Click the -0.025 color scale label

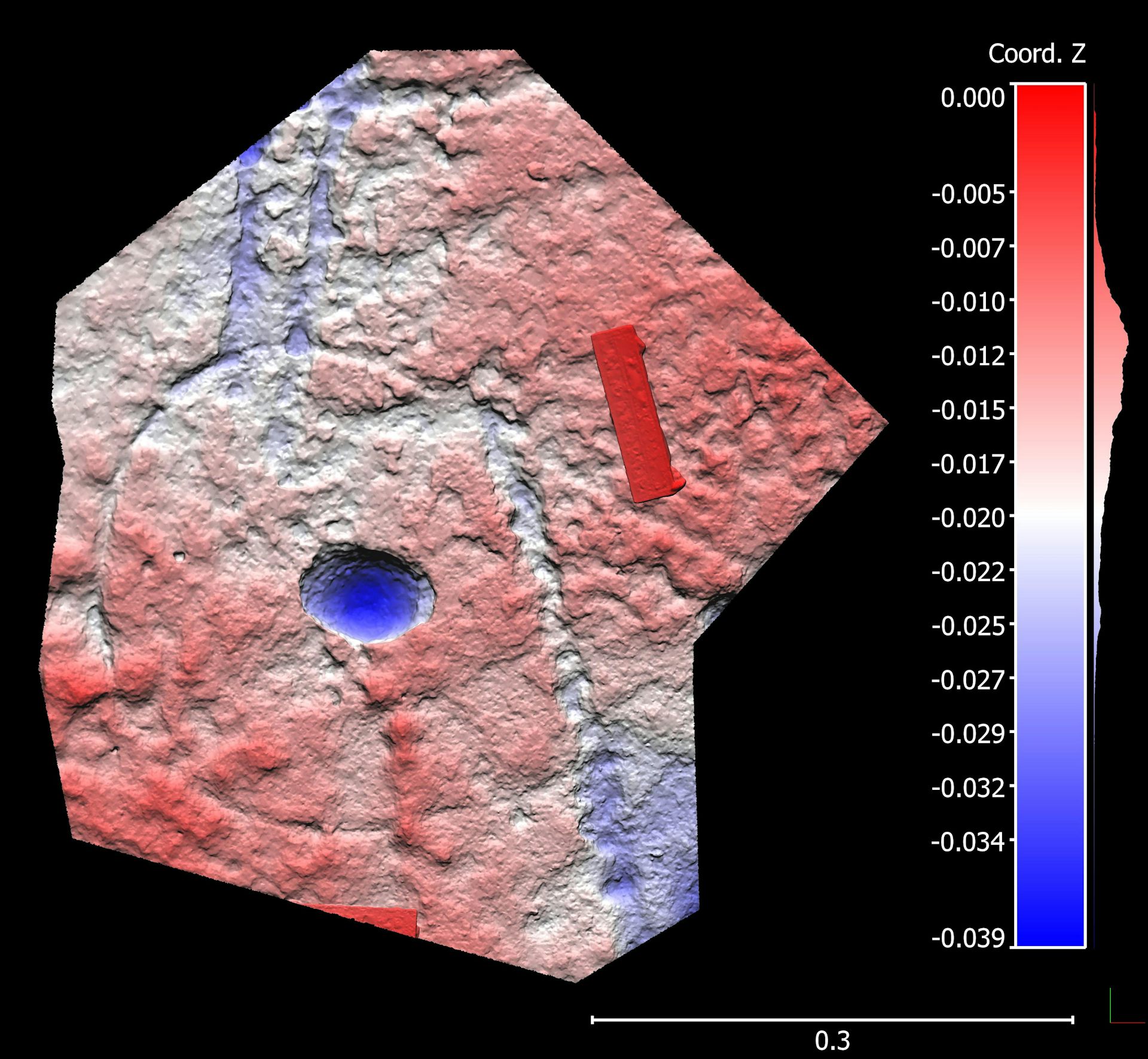pyautogui.click(x=969, y=626)
